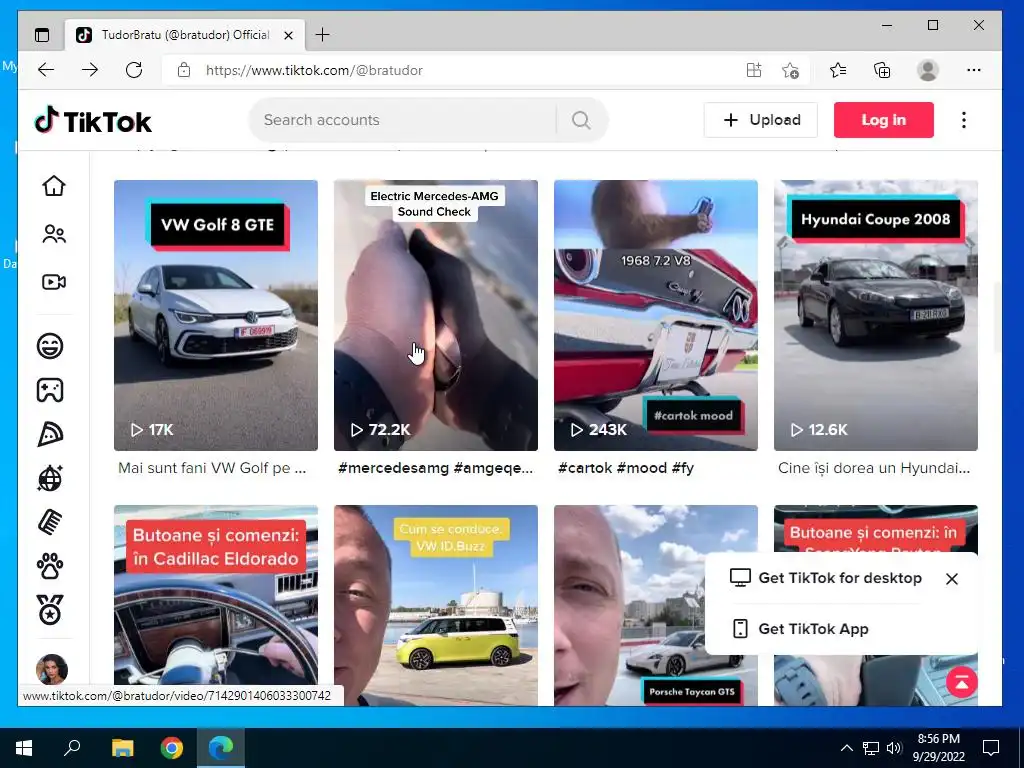
Task: Close the TudorBratu TikTok tab
Action: pyautogui.click(x=288, y=35)
